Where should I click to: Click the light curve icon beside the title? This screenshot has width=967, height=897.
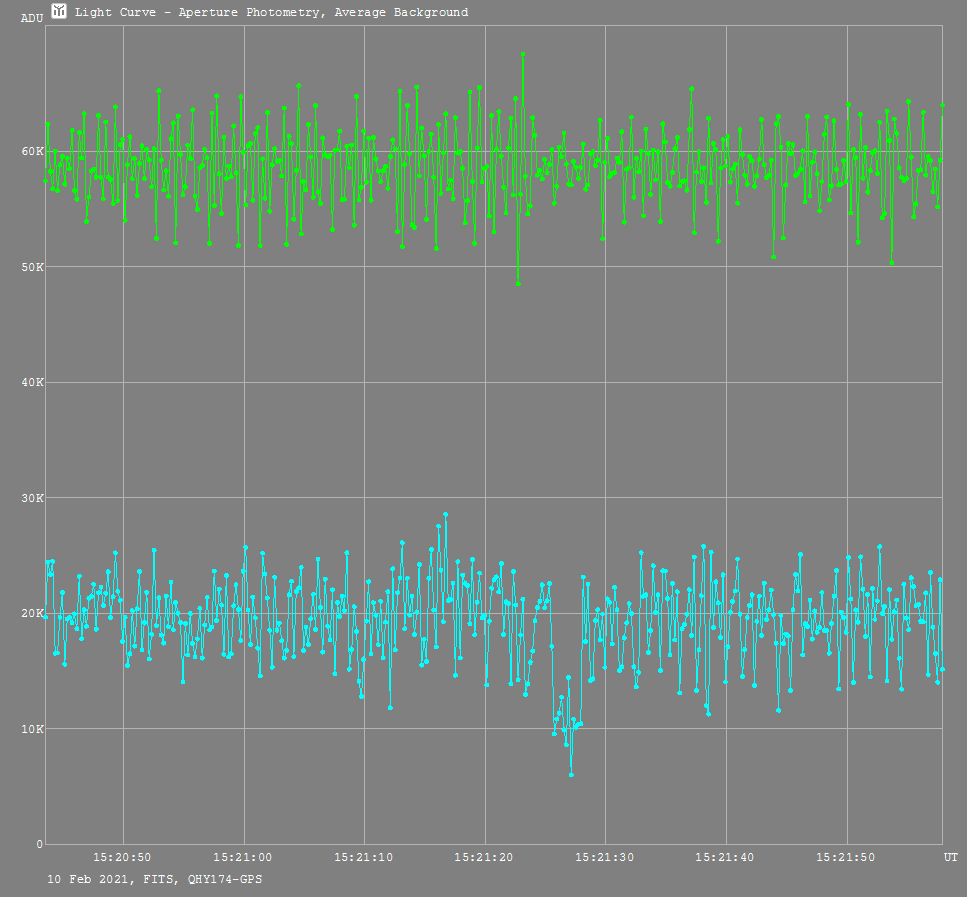click(59, 11)
